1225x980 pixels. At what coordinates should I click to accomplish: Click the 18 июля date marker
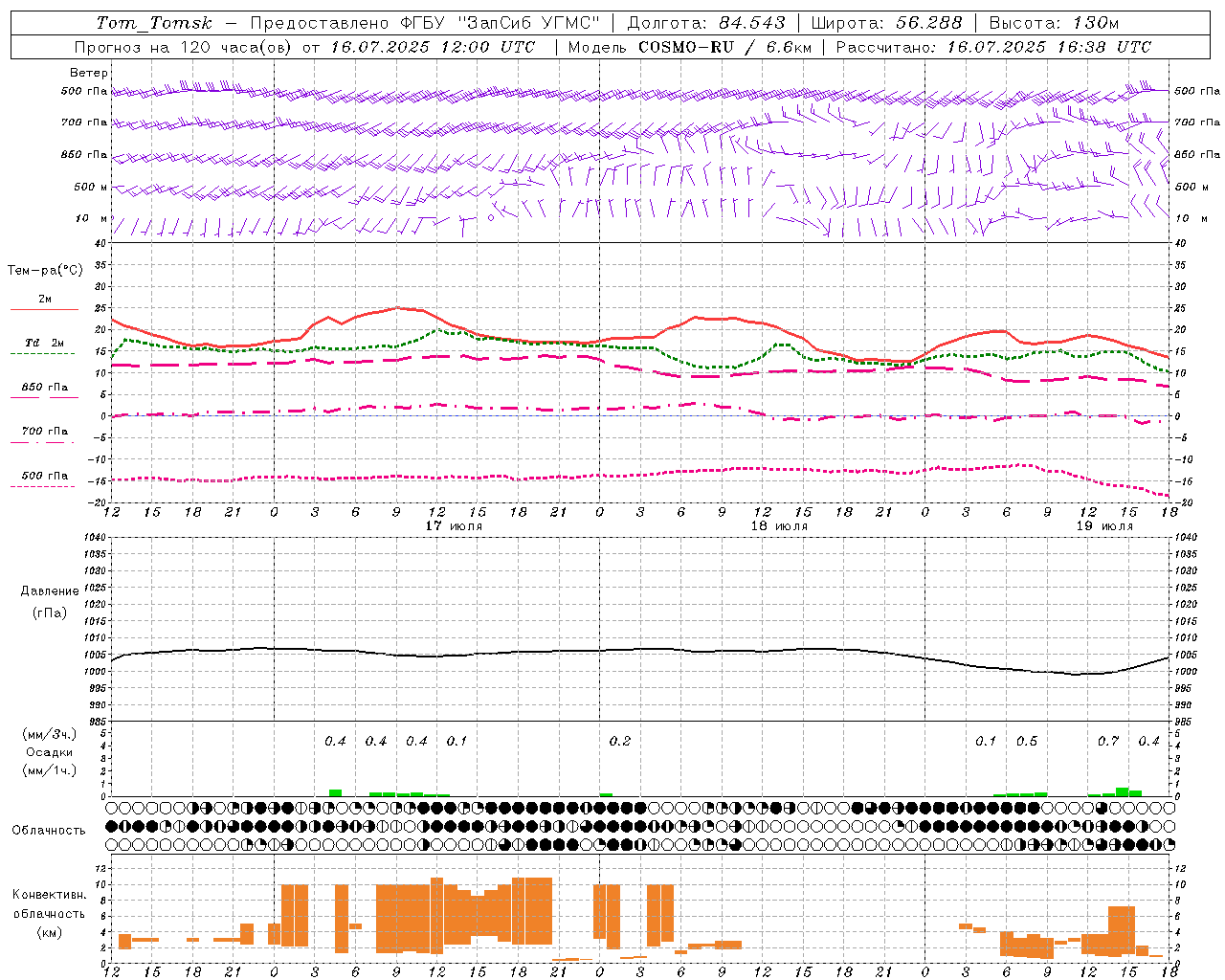(x=779, y=526)
